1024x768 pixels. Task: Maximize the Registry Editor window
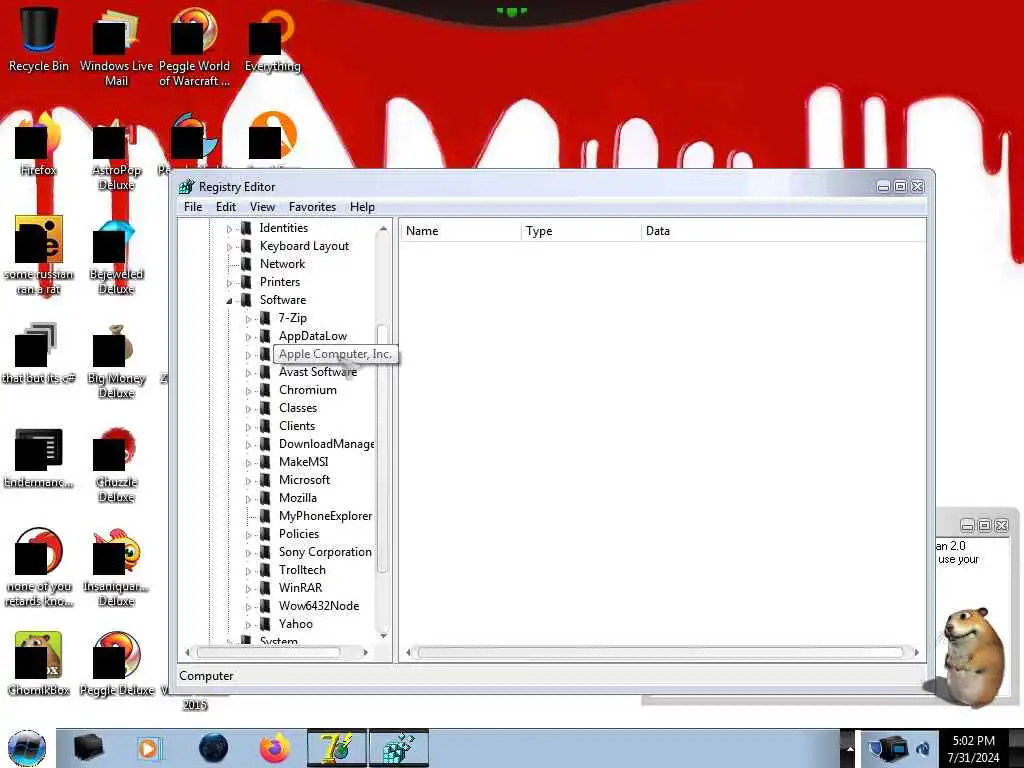pyautogui.click(x=900, y=187)
